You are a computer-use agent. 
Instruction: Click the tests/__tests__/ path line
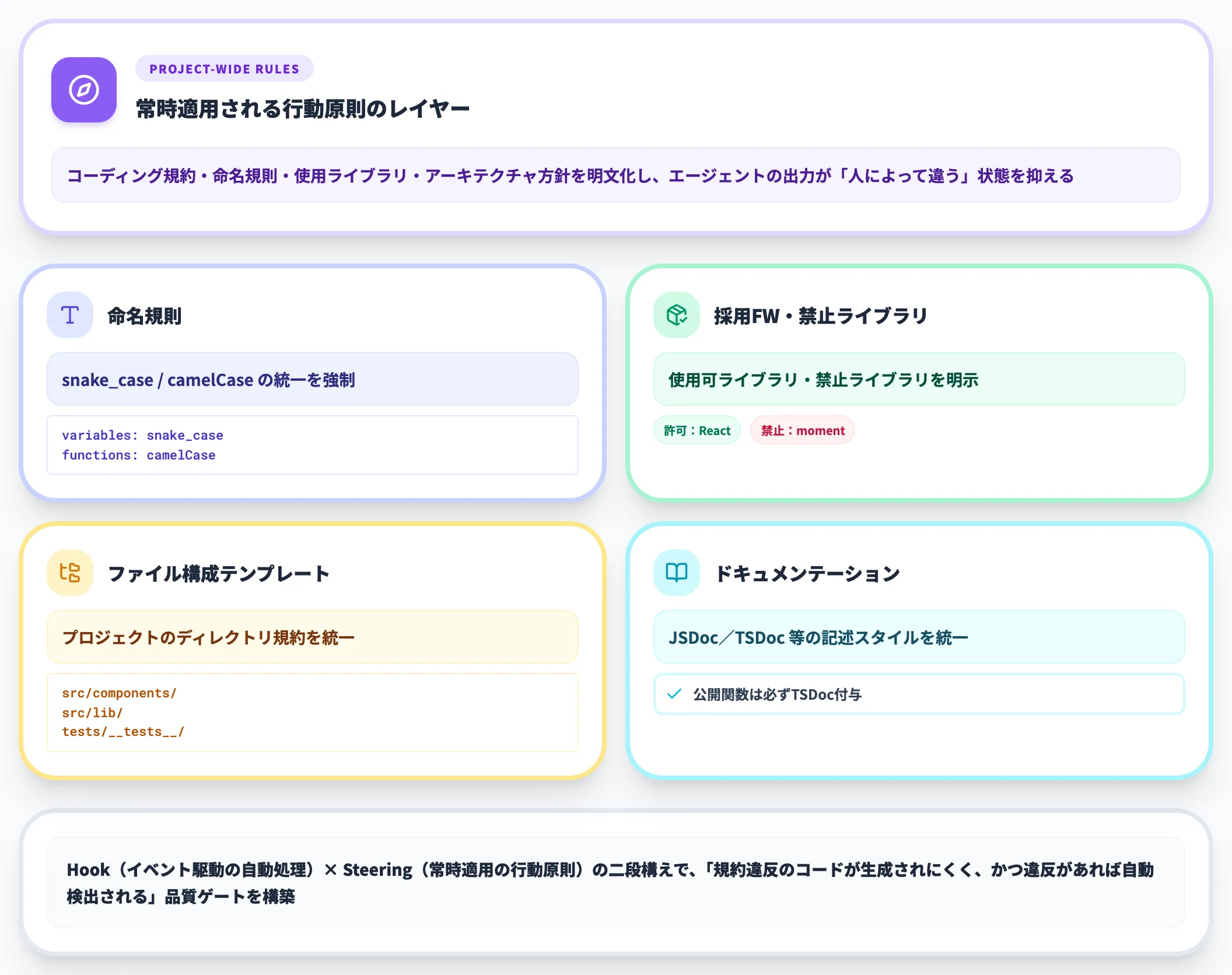123,732
